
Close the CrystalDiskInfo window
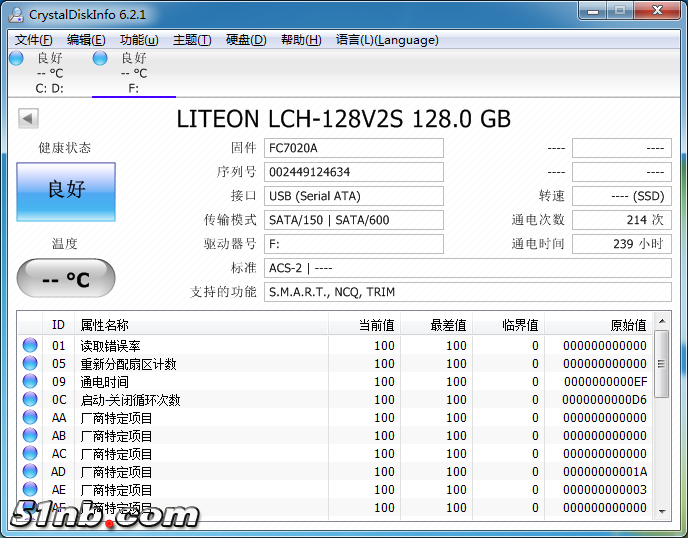pyautogui.click(x=657, y=11)
